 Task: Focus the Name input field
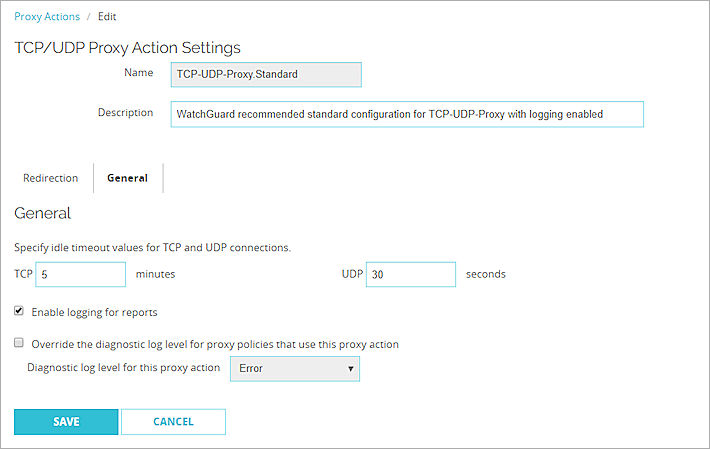click(x=265, y=74)
